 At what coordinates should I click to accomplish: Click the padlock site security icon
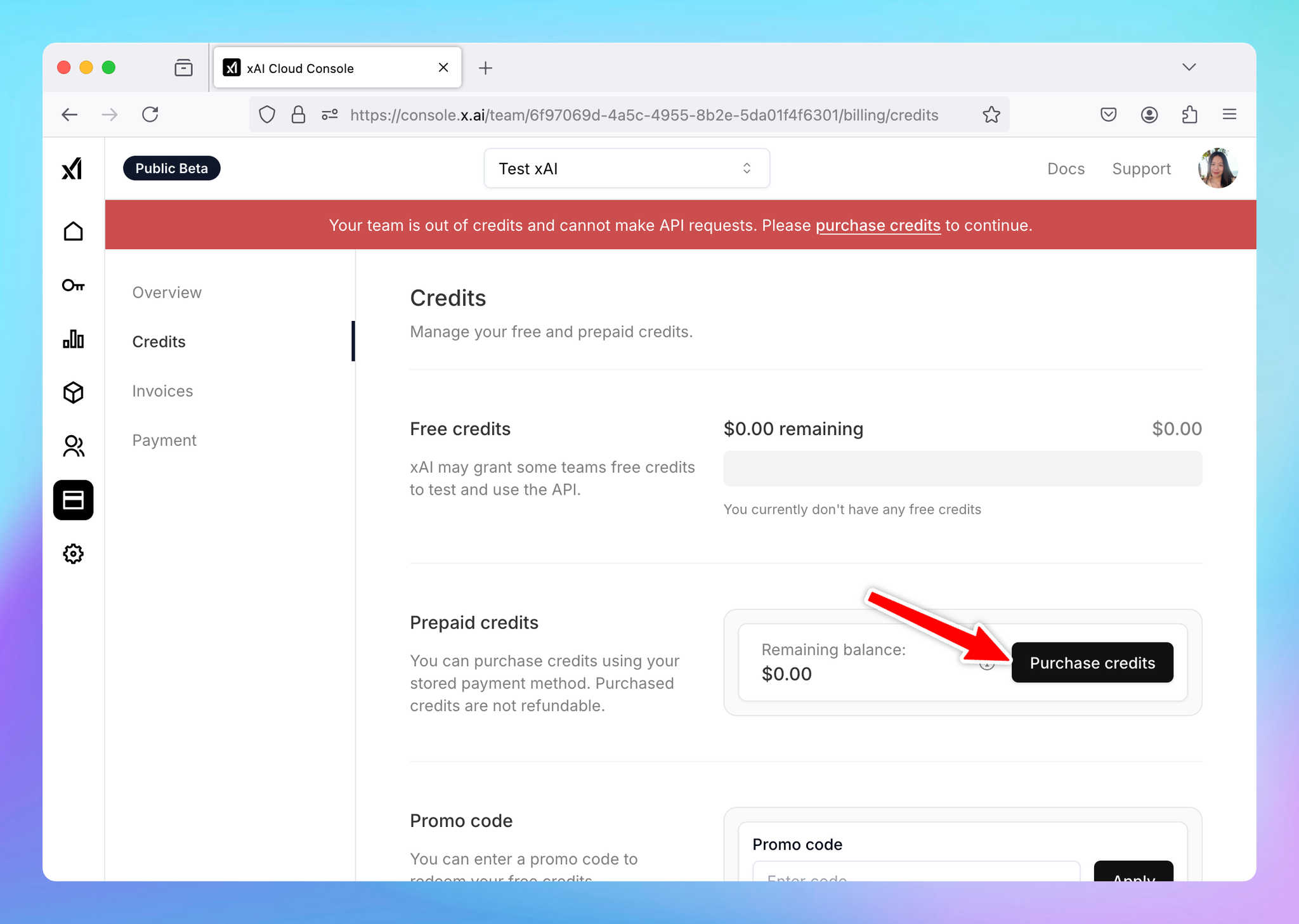click(x=298, y=115)
